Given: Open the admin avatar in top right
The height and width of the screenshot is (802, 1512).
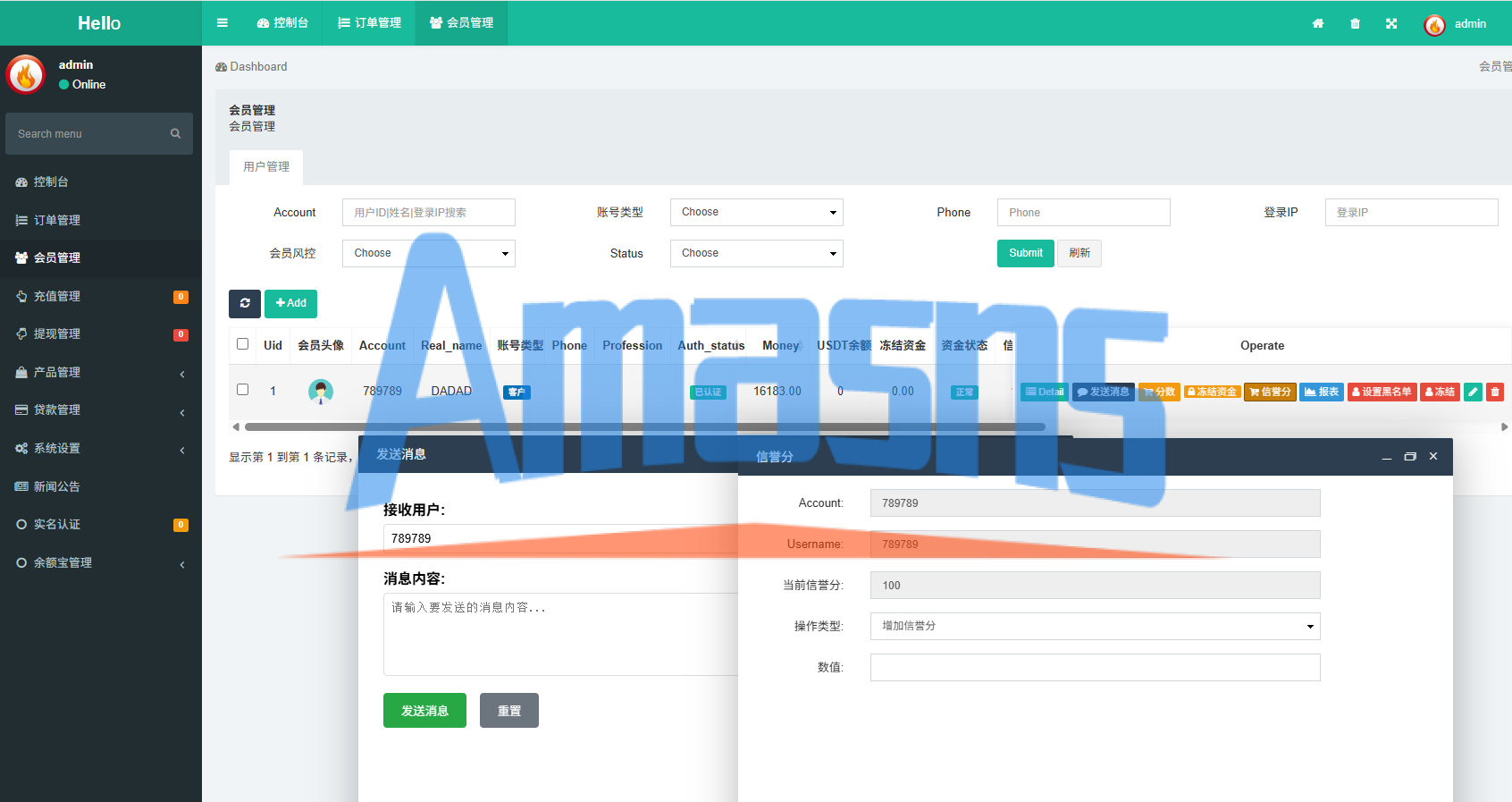Looking at the screenshot, I should [1434, 24].
